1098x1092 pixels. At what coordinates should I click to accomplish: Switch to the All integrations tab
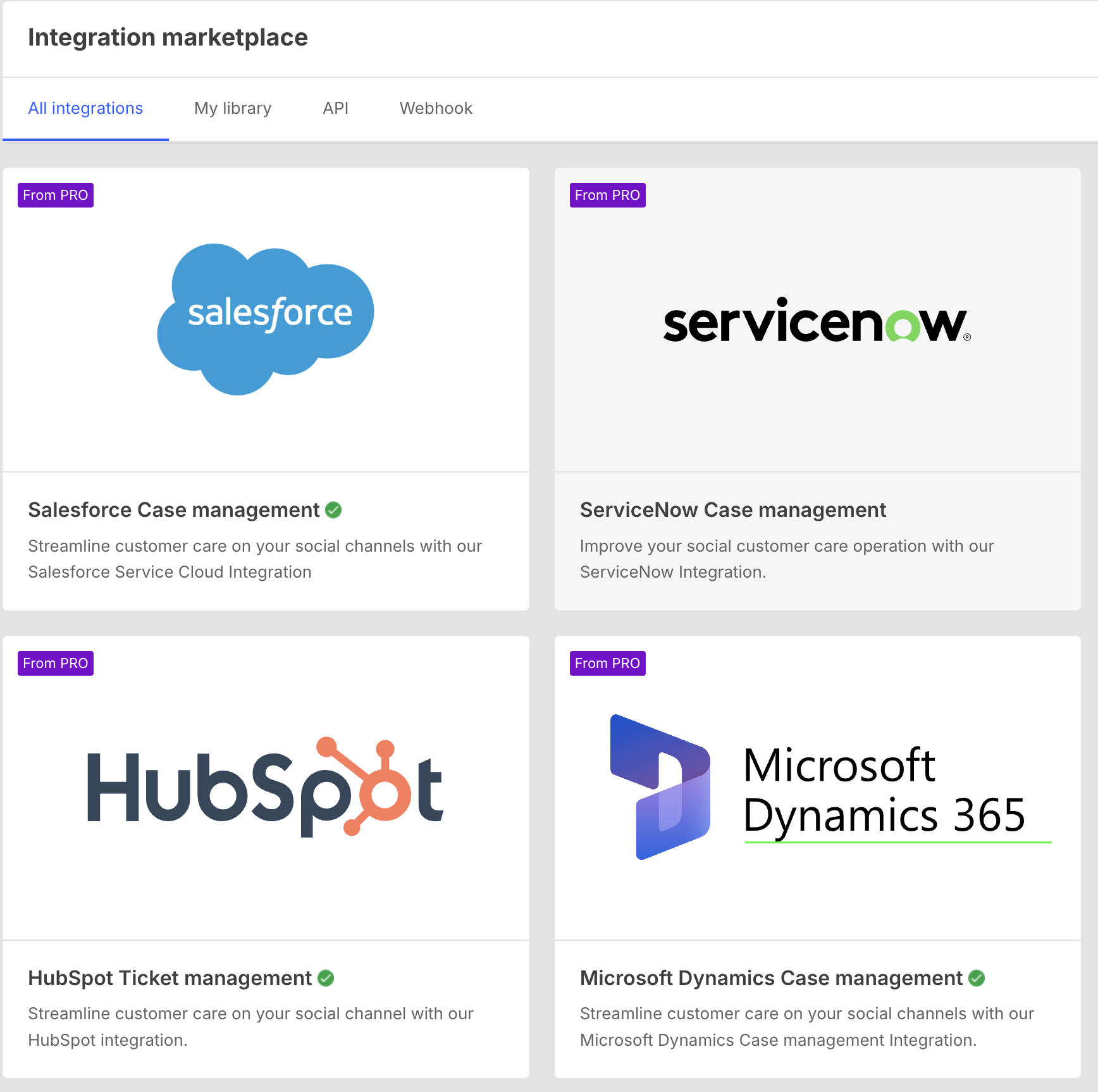click(85, 108)
